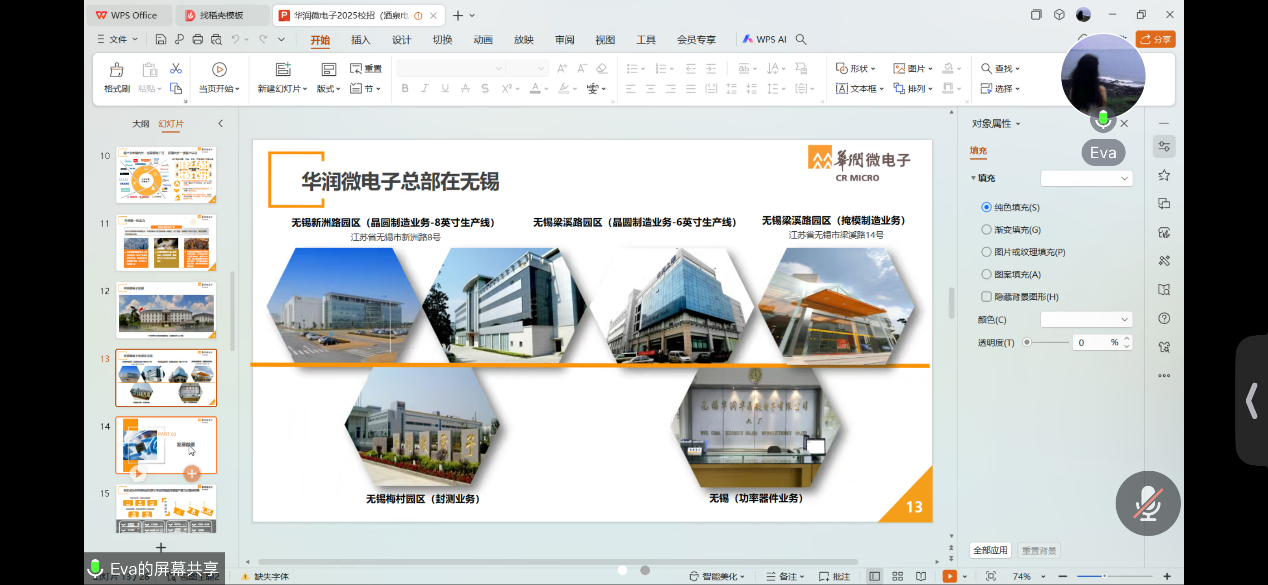Open the File (文件) menu dropdown

(118, 40)
